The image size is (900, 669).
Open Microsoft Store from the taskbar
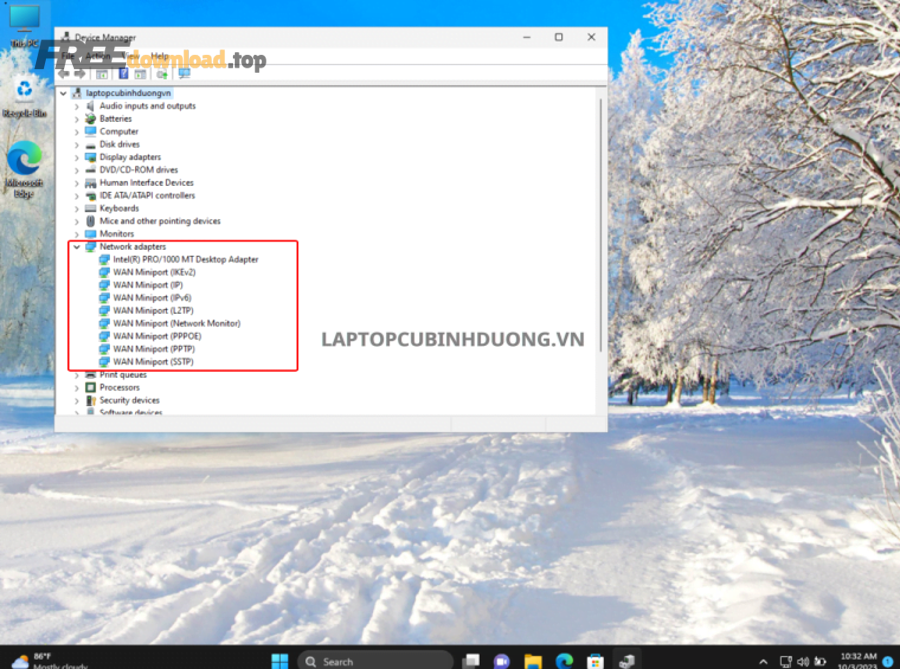595,661
